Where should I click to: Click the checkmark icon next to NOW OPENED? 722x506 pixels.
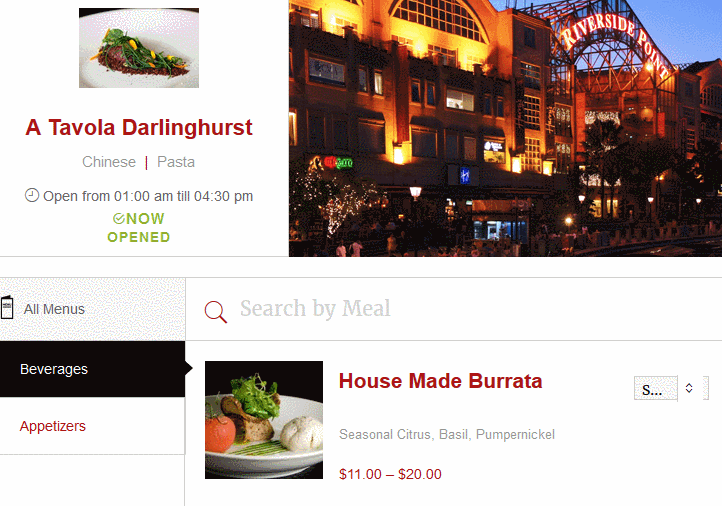tap(119, 219)
